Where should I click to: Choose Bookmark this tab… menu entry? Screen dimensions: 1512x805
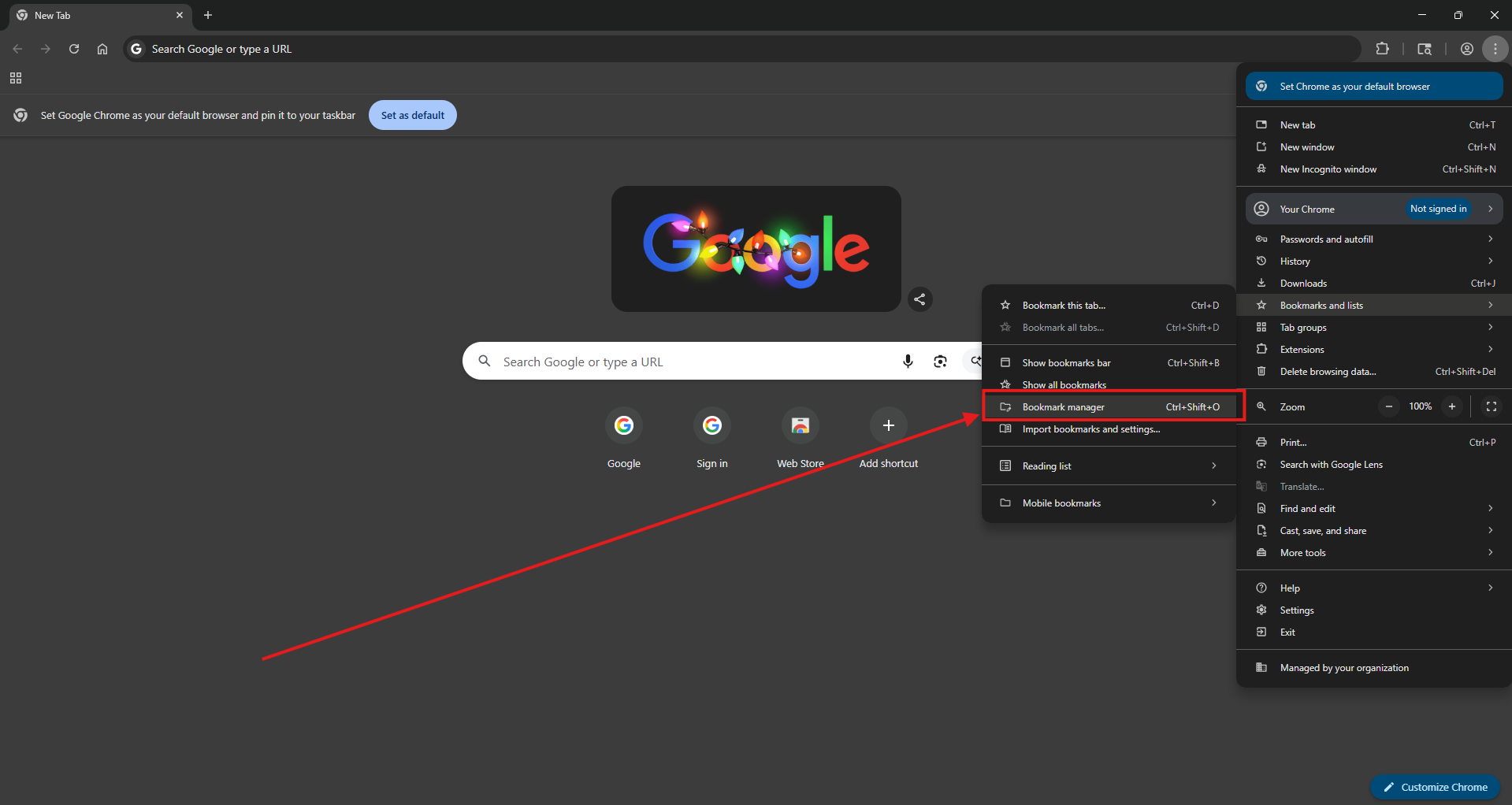coord(1109,305)
